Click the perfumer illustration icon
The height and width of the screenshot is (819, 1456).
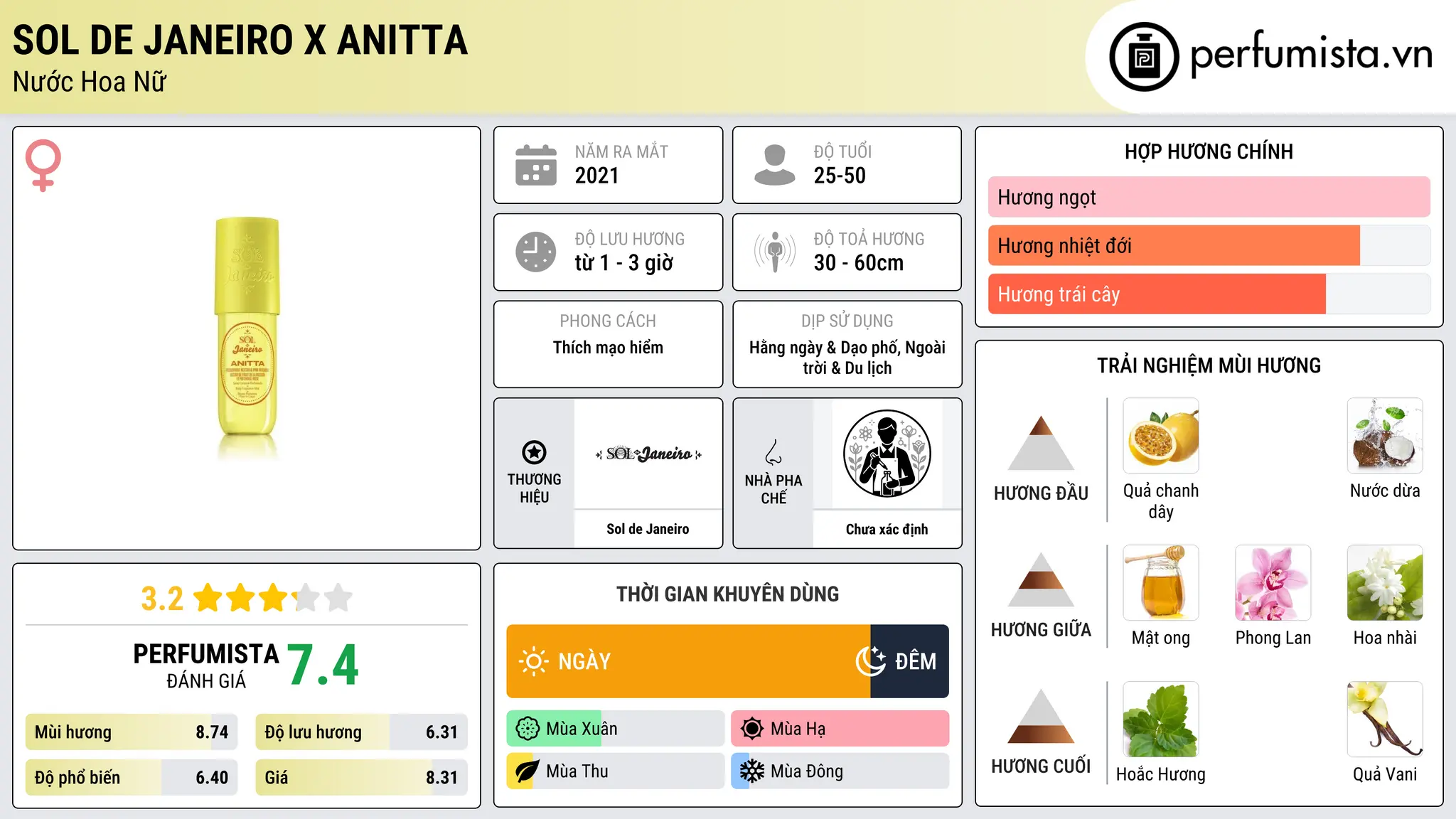[887, 454]
